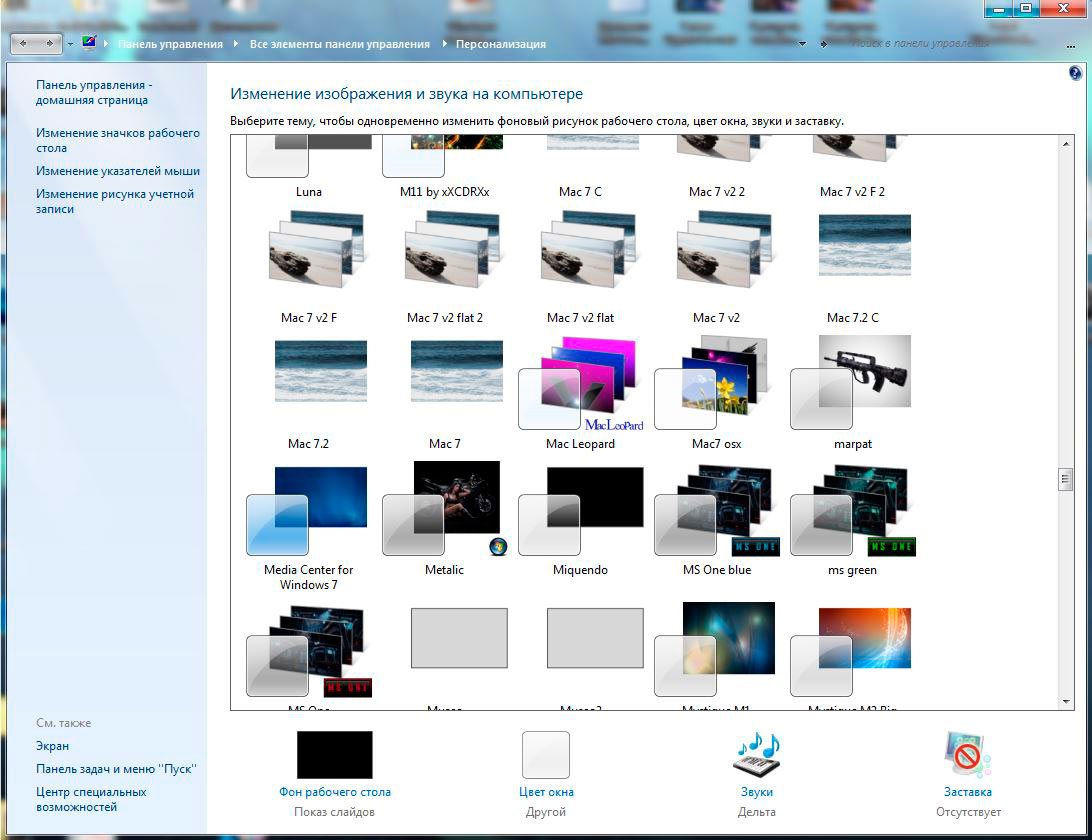Click the theme list scrollbar thumb
The height and width of the screenshot is (840, 1092).
(x=1066, y=479)
